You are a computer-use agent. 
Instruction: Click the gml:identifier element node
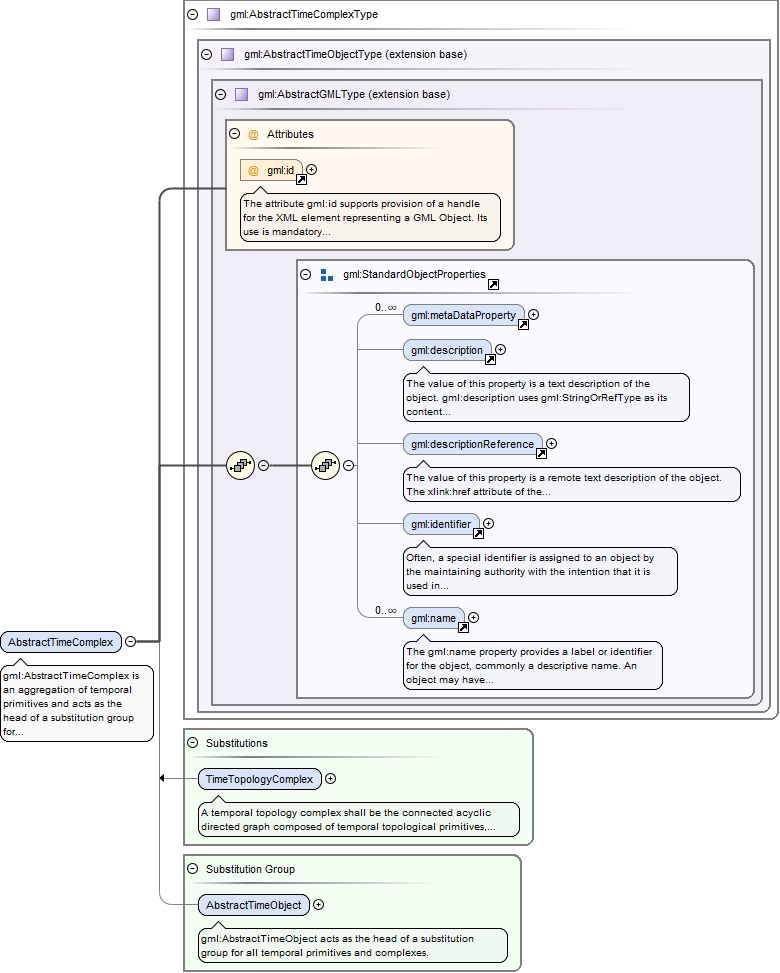click(440, 524)
